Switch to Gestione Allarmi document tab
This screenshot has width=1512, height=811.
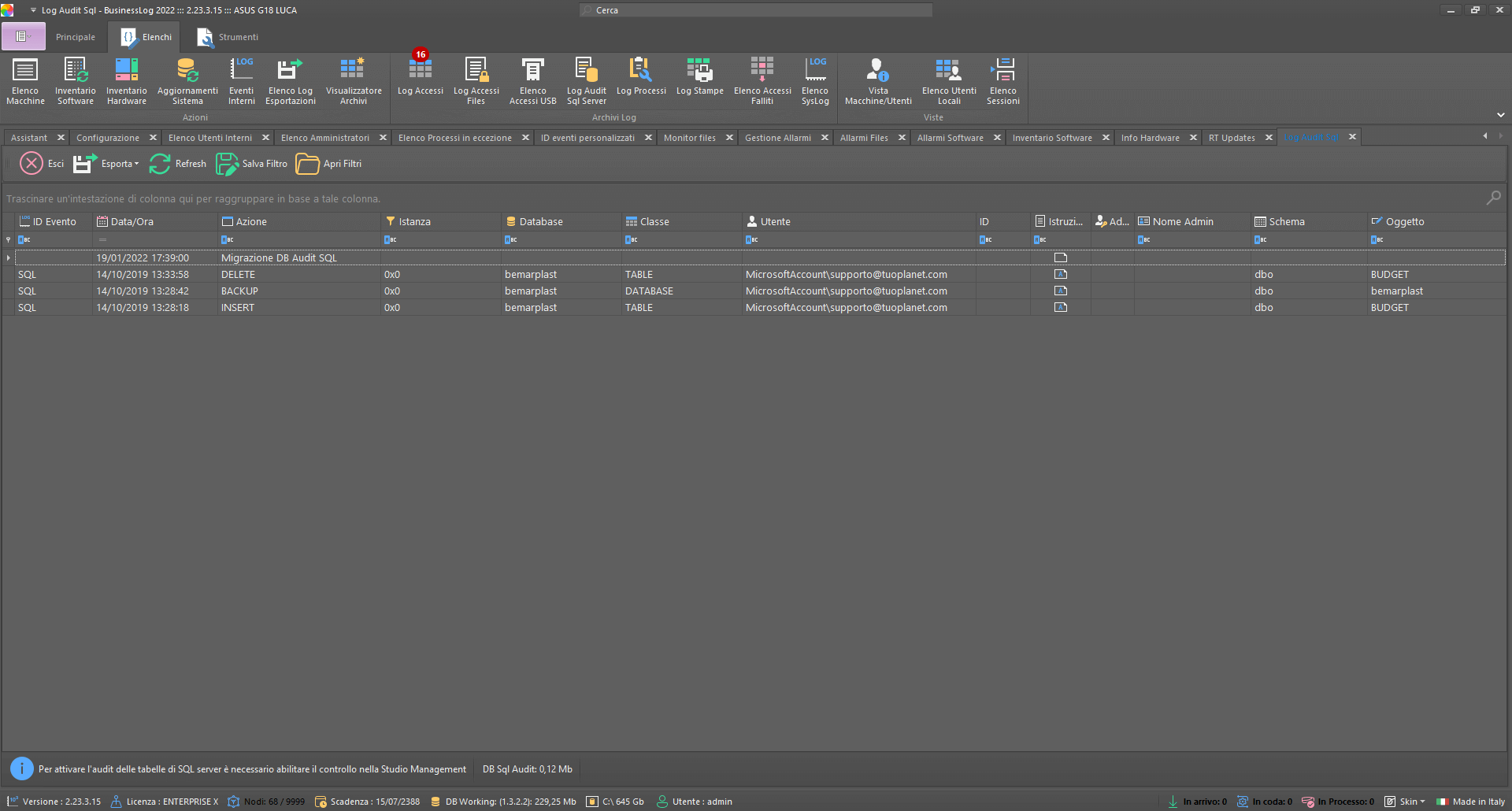click(778, 138)
